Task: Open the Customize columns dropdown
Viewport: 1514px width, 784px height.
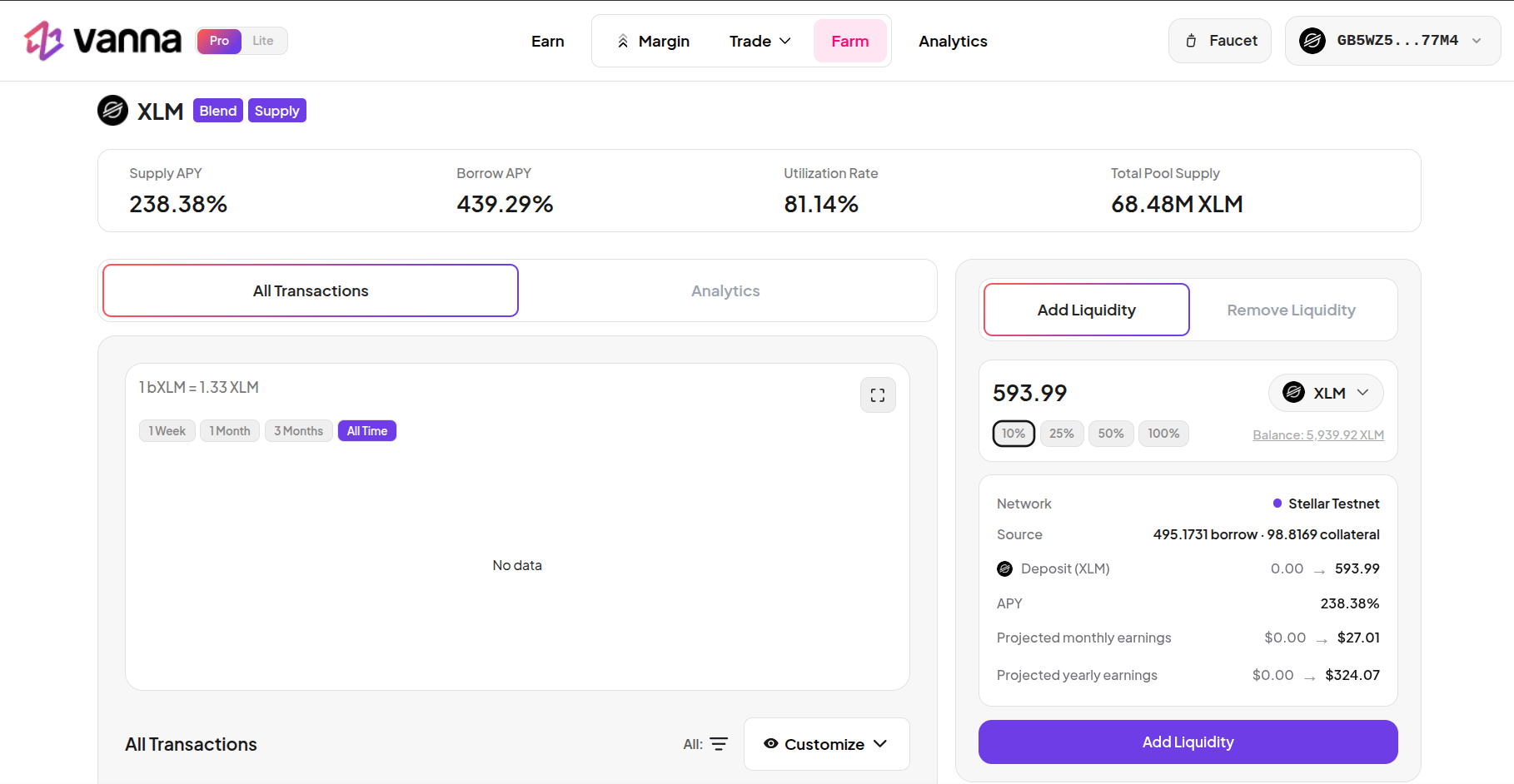Action: point(826,744)
